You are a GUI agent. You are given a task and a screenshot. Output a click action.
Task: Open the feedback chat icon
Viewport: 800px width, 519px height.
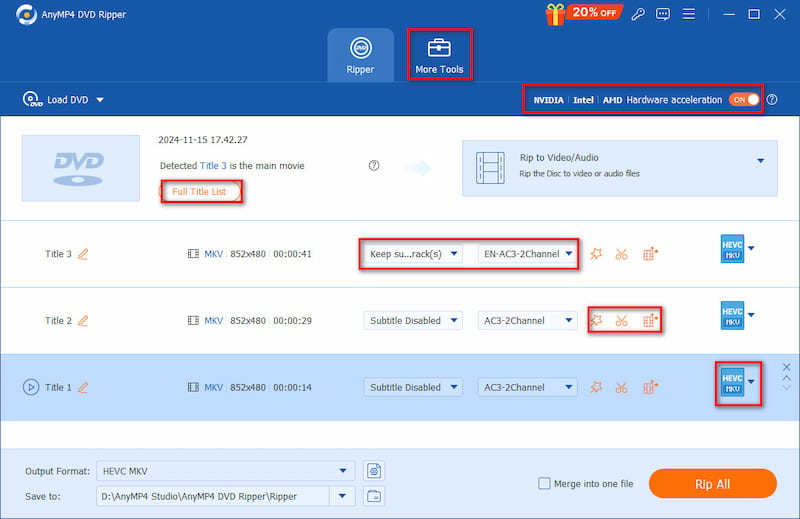pos(663,14)
